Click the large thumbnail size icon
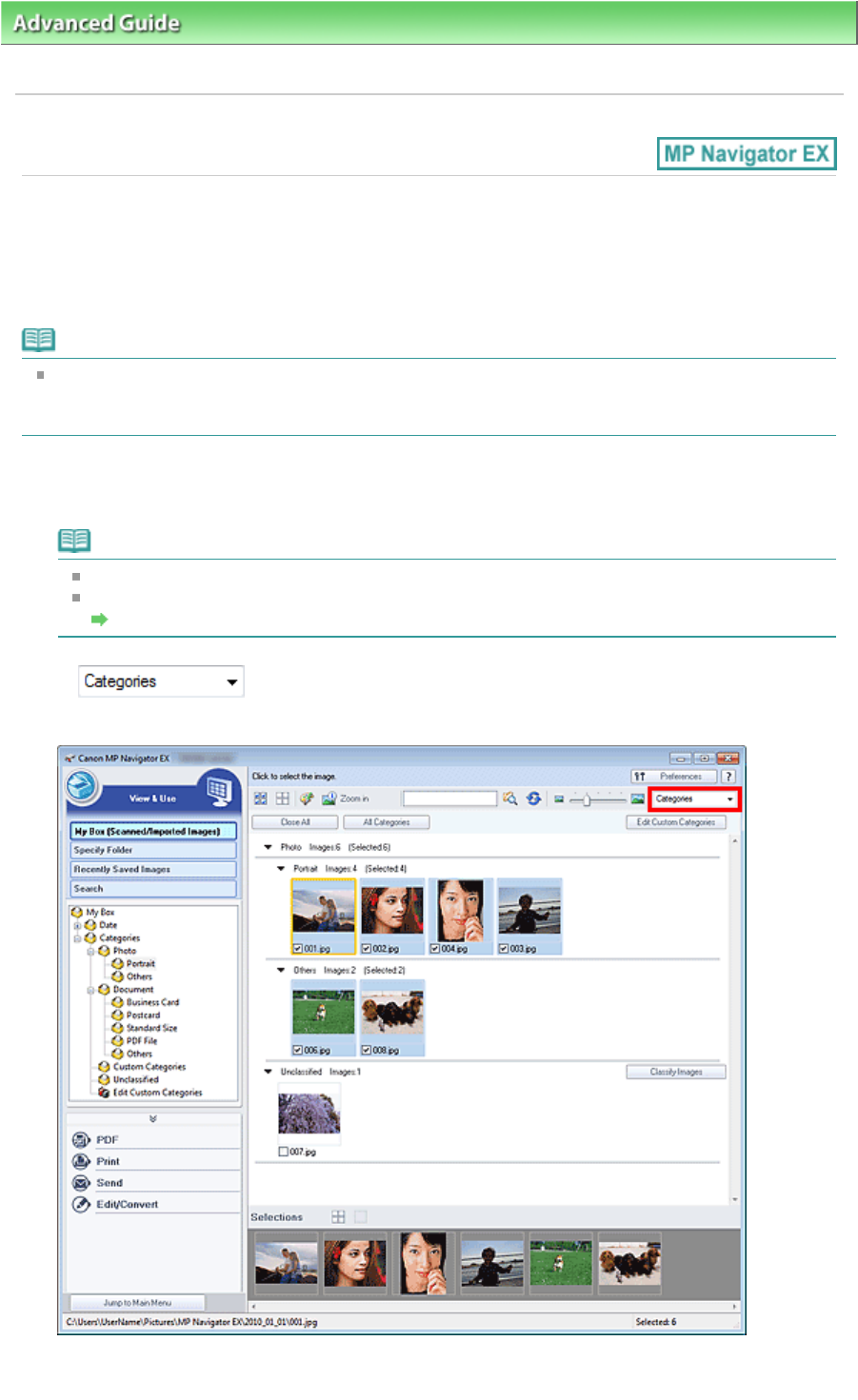 [637, 799]
